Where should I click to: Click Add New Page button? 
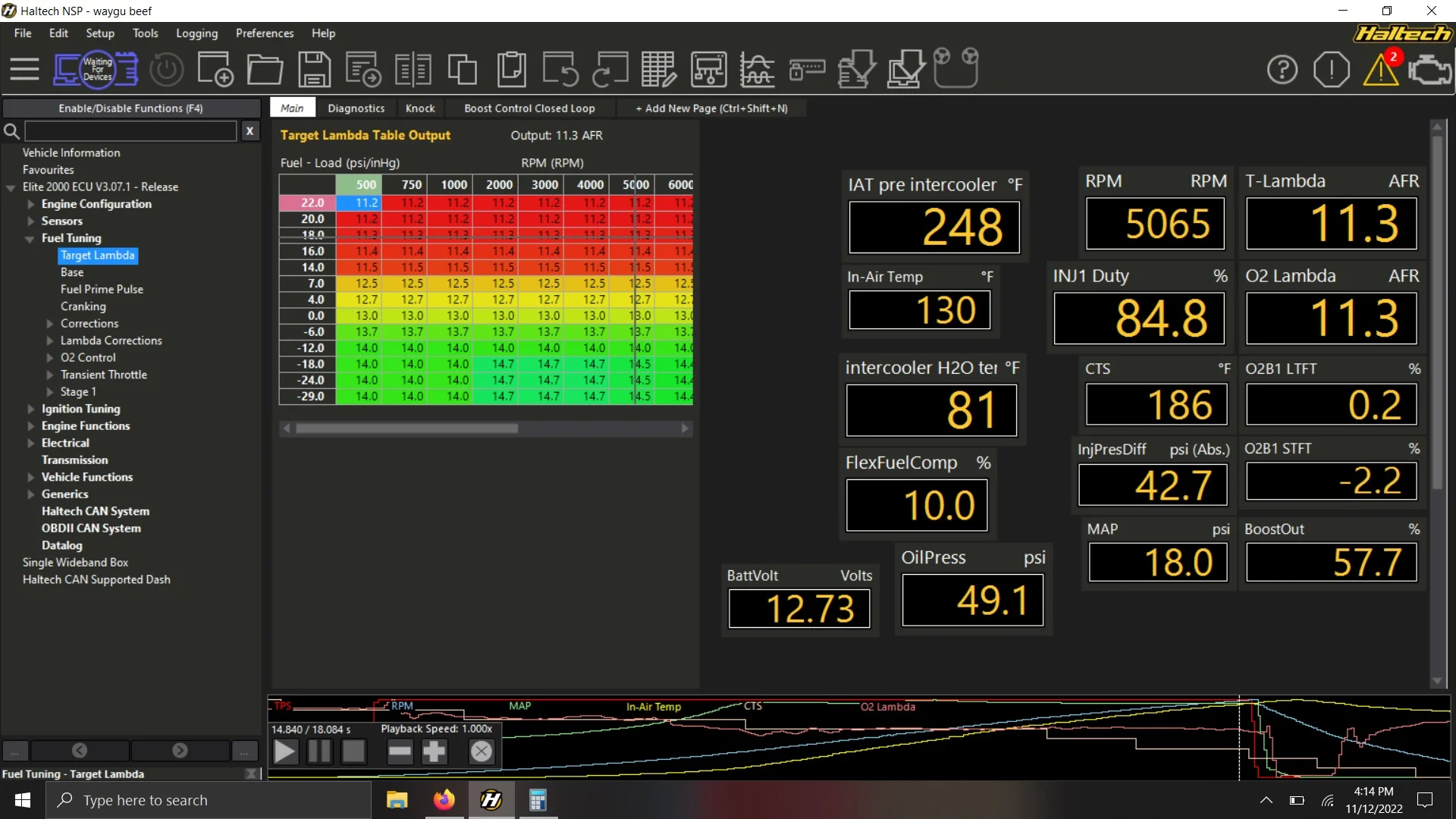(711, 108)
